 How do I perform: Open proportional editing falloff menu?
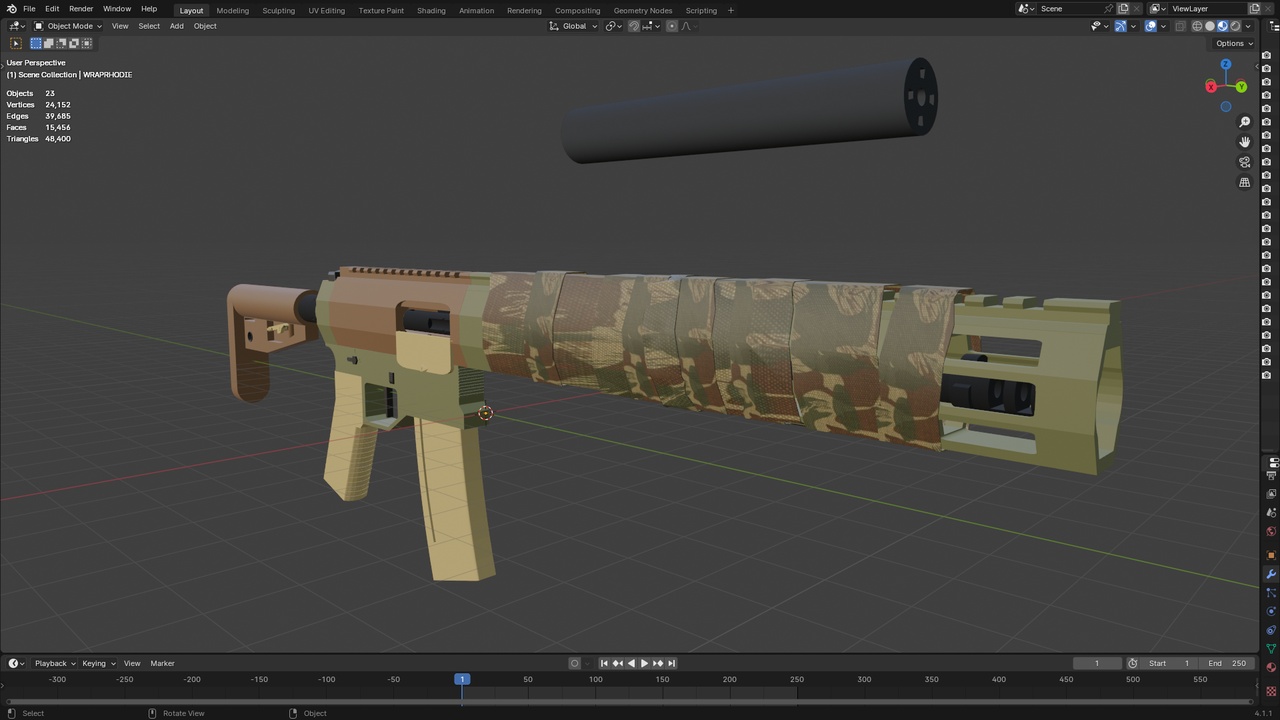pyautogui.click(x=688, y=26)
